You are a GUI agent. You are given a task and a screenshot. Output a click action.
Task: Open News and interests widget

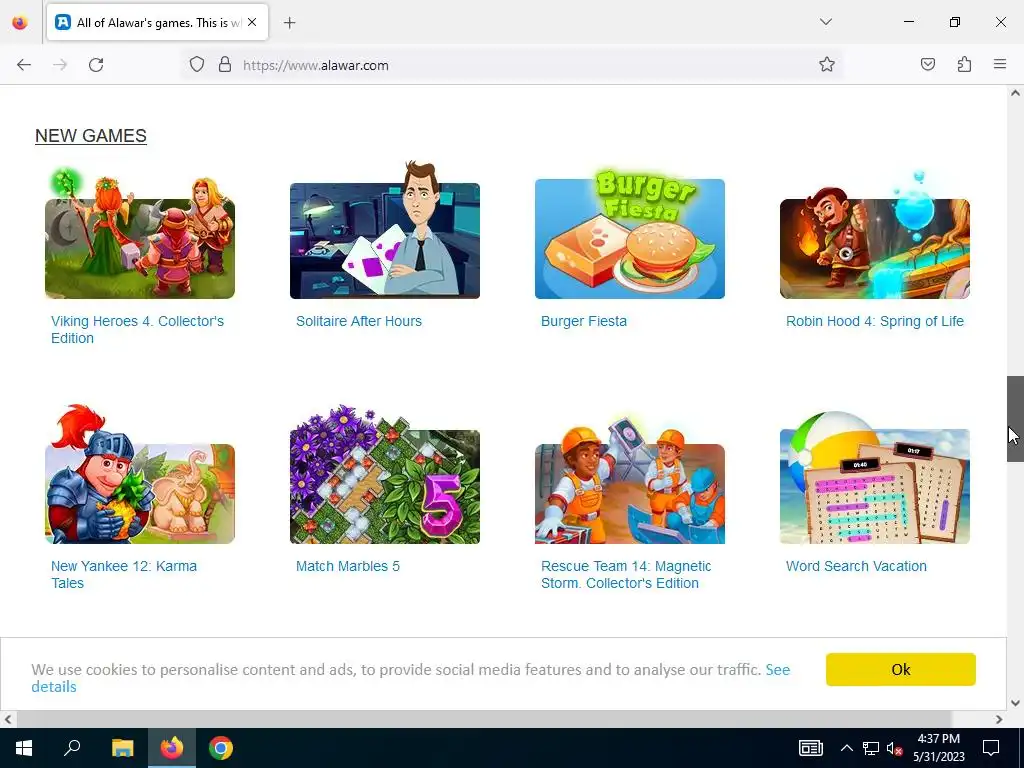pyautogui.click(x=810, y=748)
